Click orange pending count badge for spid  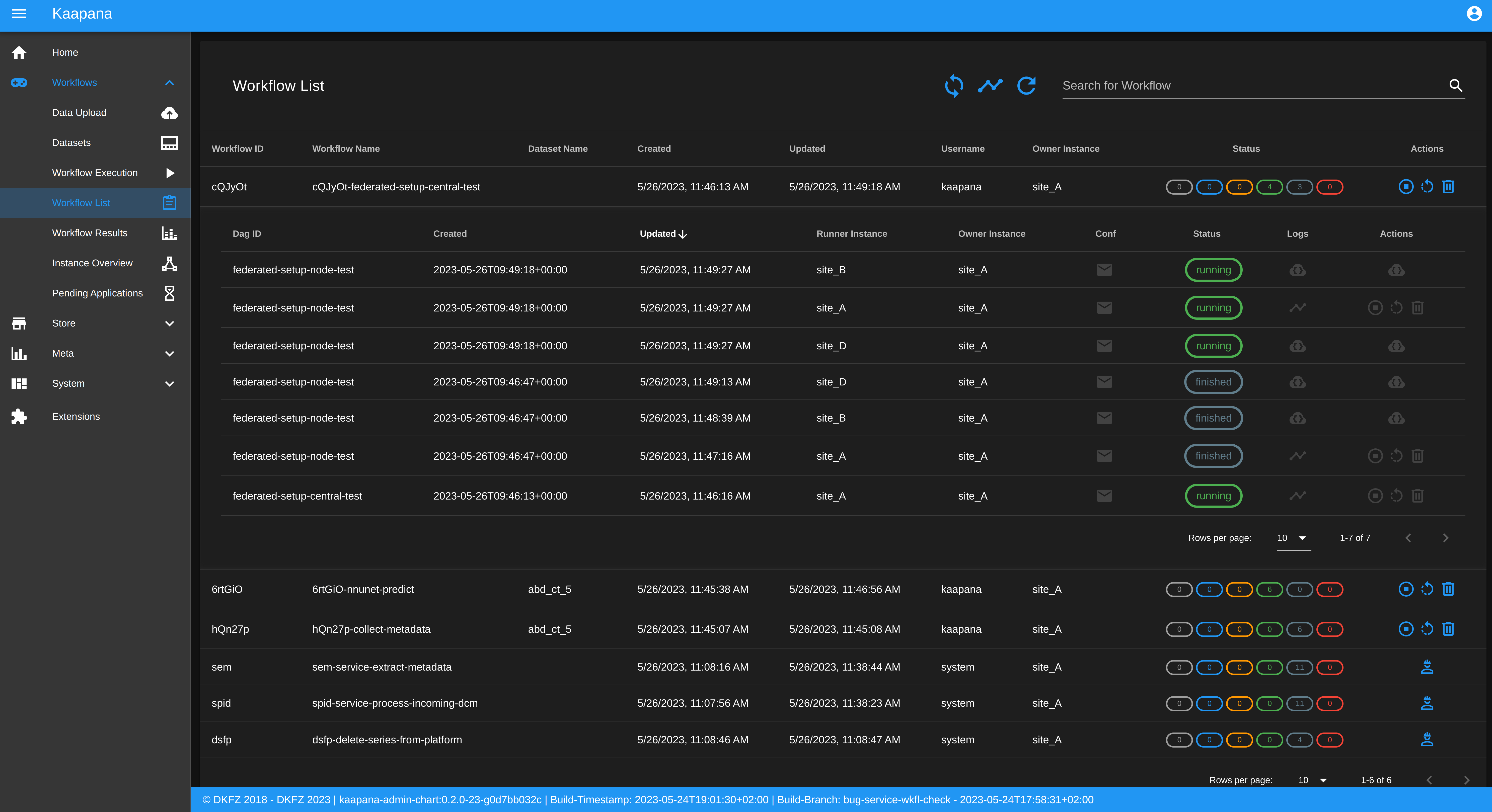pos(1239,704)
